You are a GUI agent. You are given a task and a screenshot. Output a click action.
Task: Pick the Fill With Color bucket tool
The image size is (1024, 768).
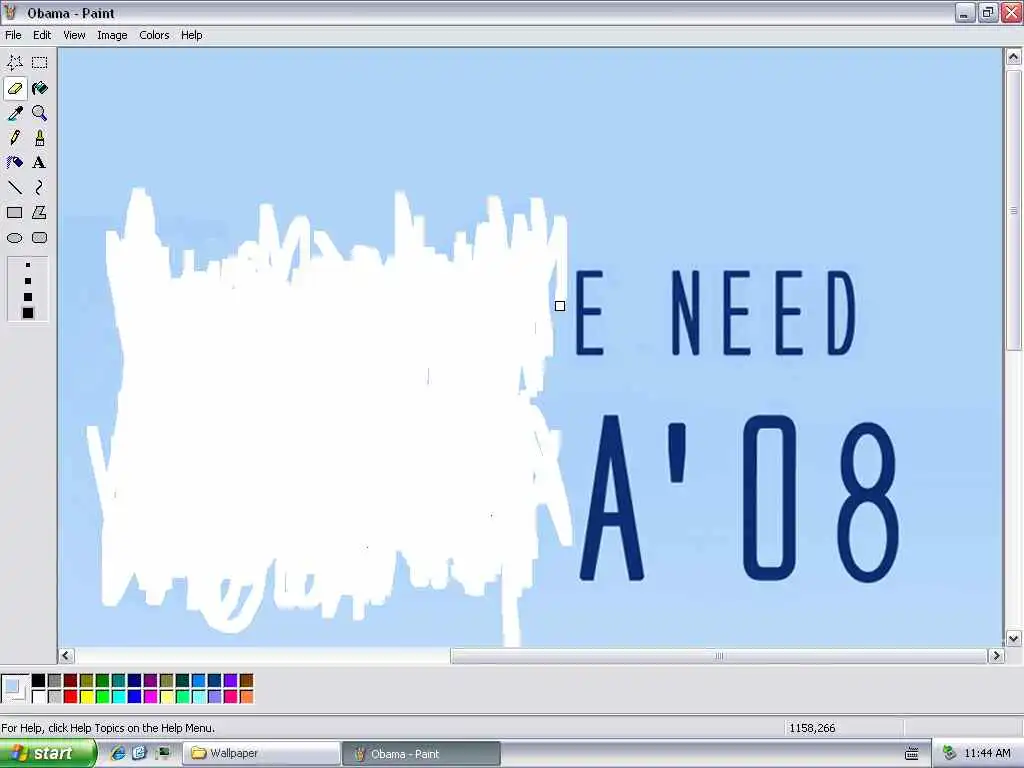point(39,88)
